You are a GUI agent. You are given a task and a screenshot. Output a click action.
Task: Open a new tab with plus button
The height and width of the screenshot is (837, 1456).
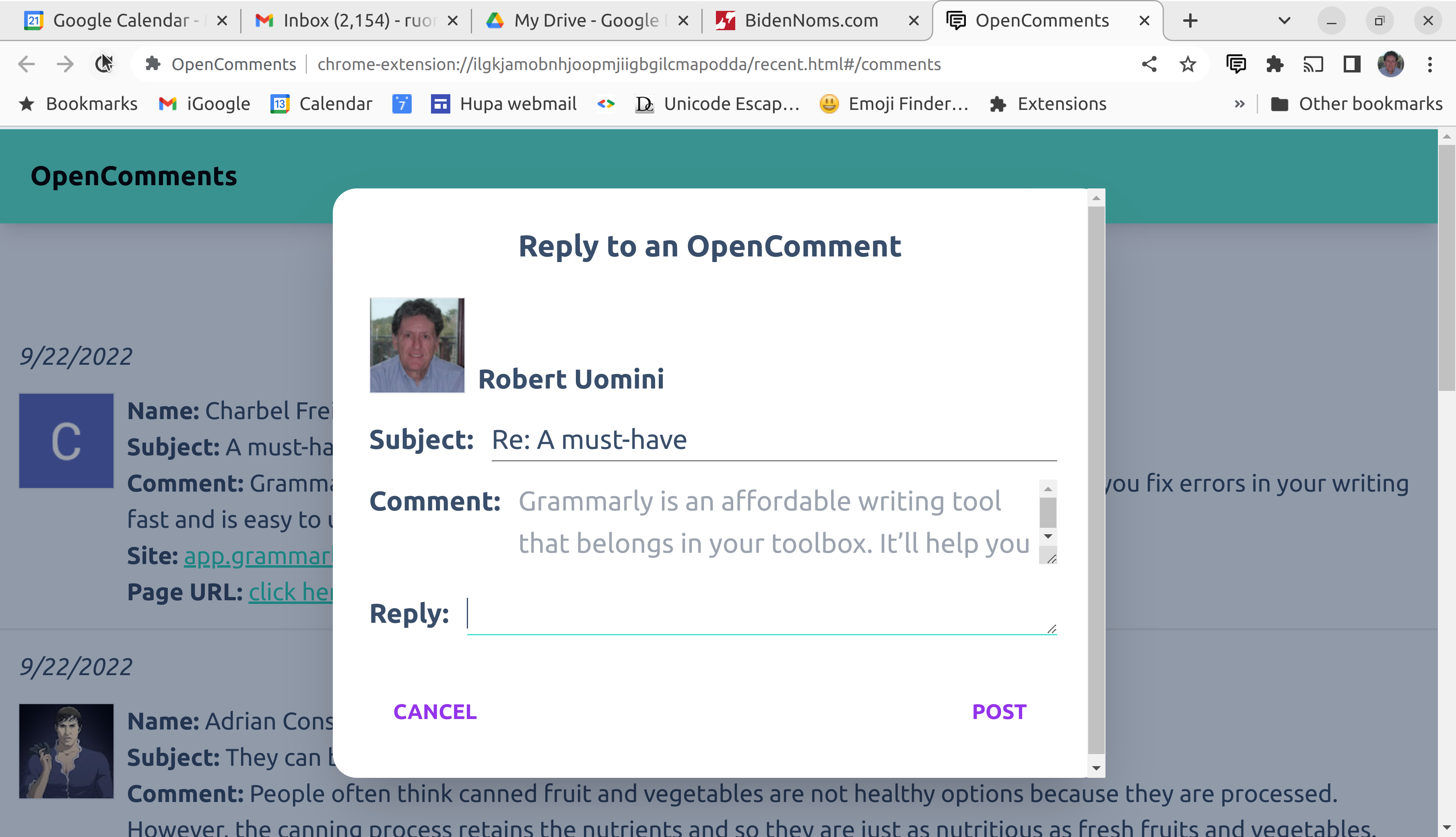pos(1190,21)
